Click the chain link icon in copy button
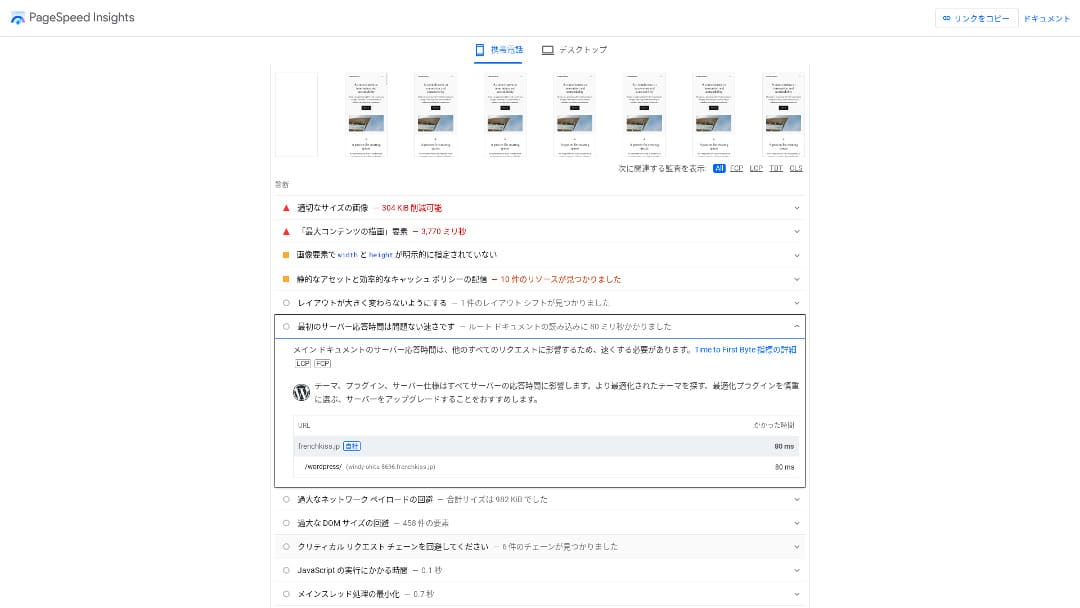This screenshot has height=608, width=1080. click(x=946, y=18)
